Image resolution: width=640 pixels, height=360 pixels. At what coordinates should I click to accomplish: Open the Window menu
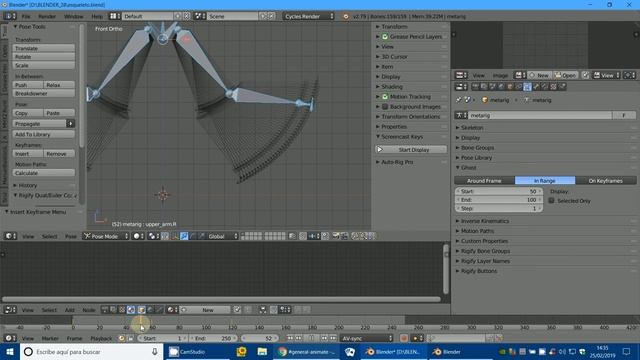click(73, 16)
